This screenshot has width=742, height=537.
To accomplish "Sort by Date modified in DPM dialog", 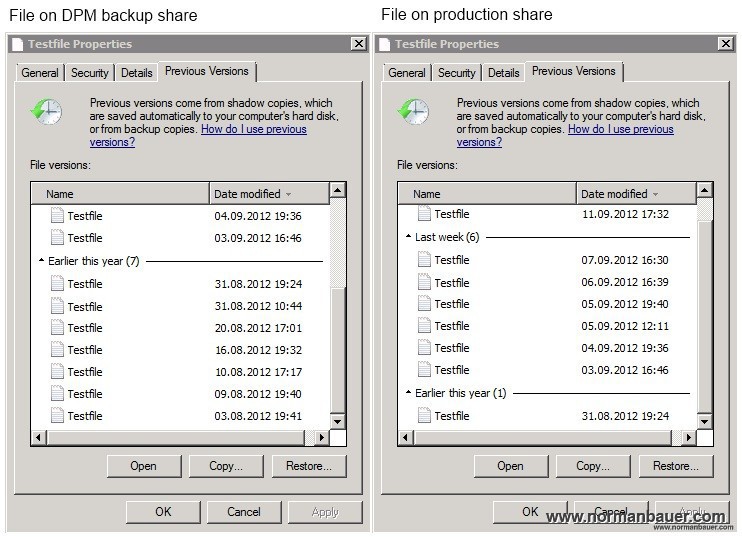I will coord(250,194).
